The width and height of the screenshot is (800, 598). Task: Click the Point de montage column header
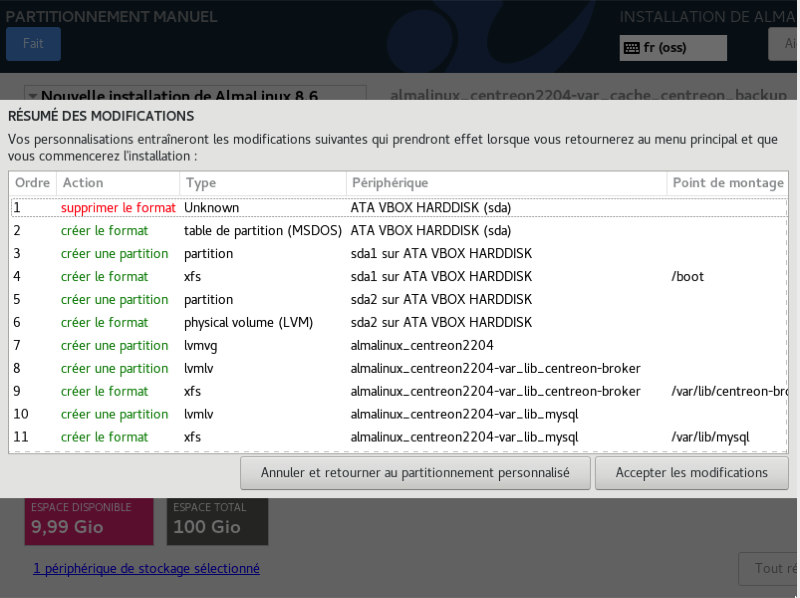click(727, 183)
